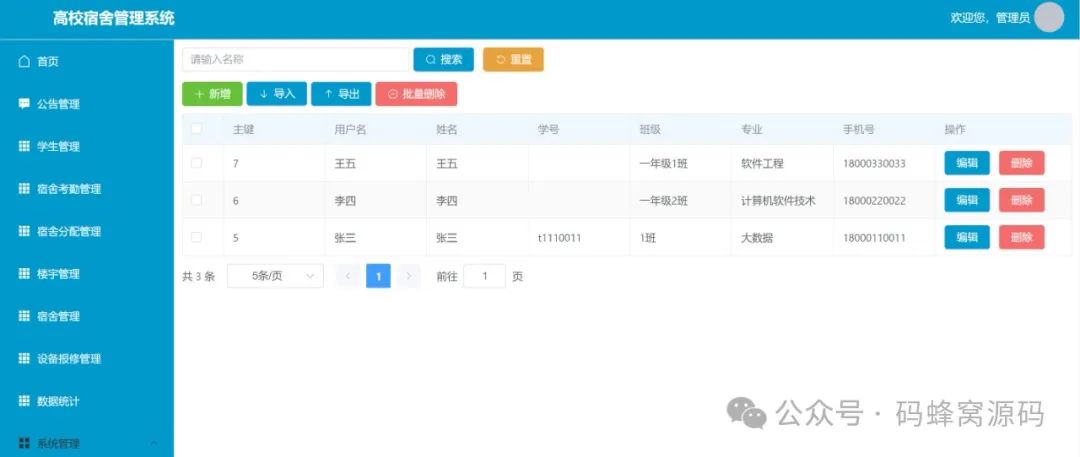Check the row checkbox for 李四
1080x457 pixels.
tap(196, 201)
